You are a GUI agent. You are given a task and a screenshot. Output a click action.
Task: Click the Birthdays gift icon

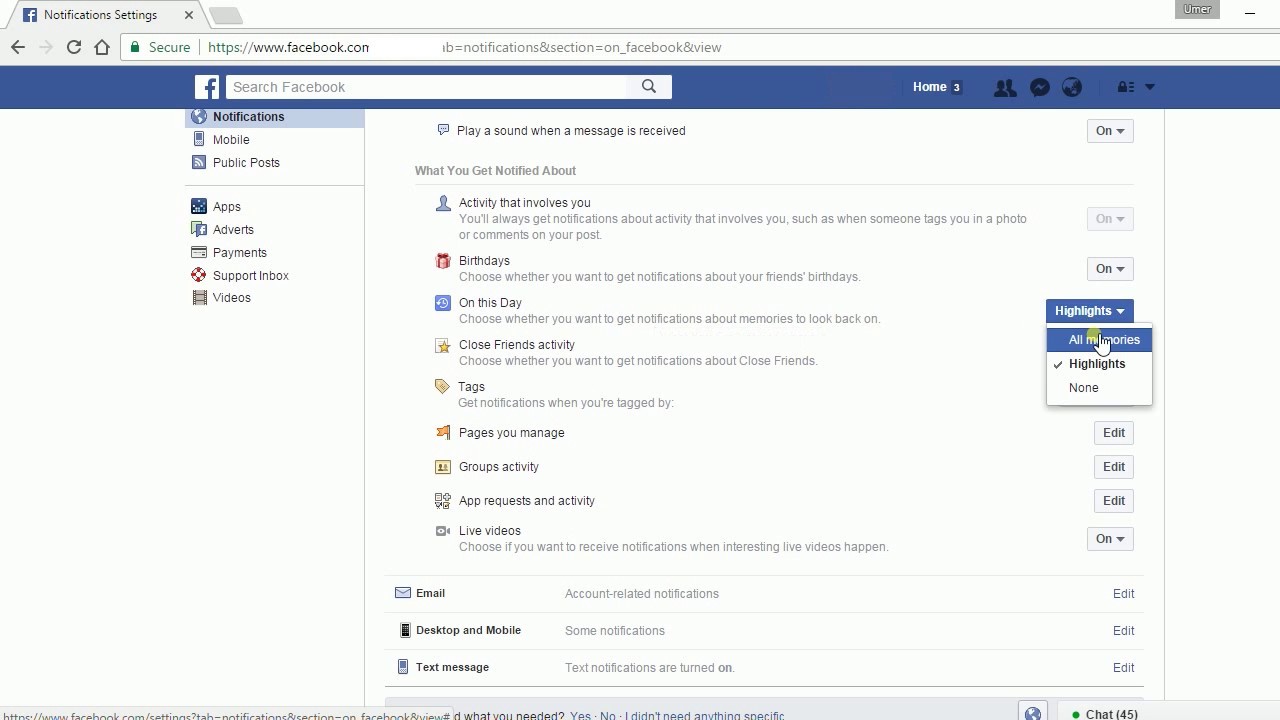443,261
